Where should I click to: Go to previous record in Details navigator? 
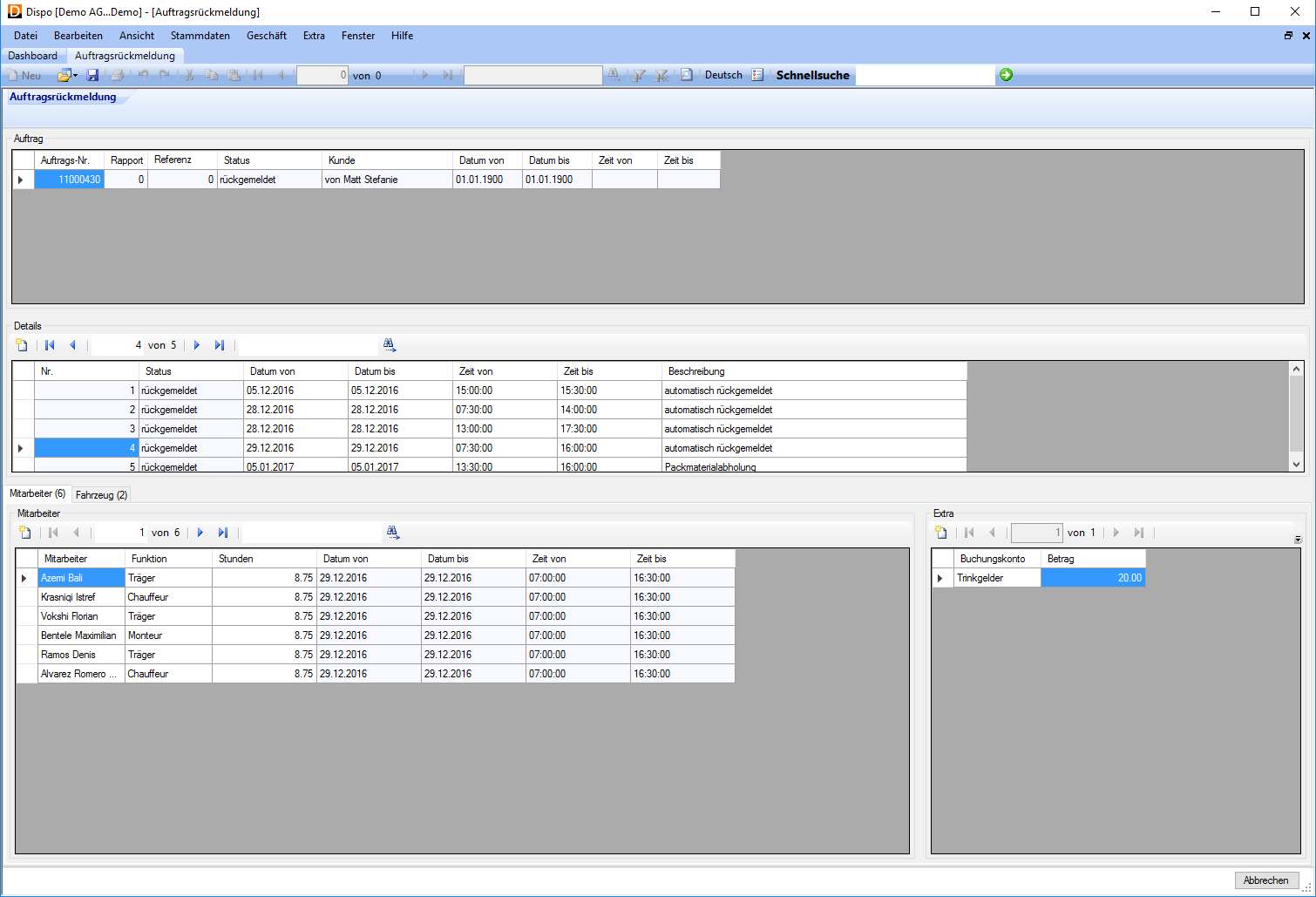click(x=72, y=345)
